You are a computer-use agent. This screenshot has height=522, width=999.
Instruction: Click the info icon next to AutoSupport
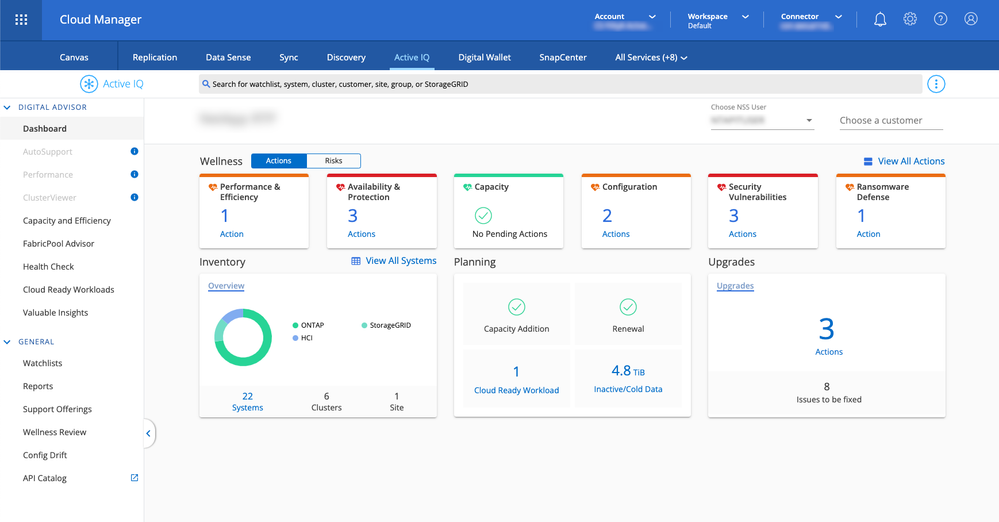134,152
